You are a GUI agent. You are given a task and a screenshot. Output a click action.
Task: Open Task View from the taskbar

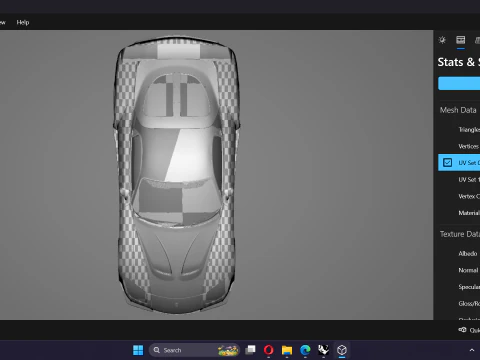click(x=250, y=350)
